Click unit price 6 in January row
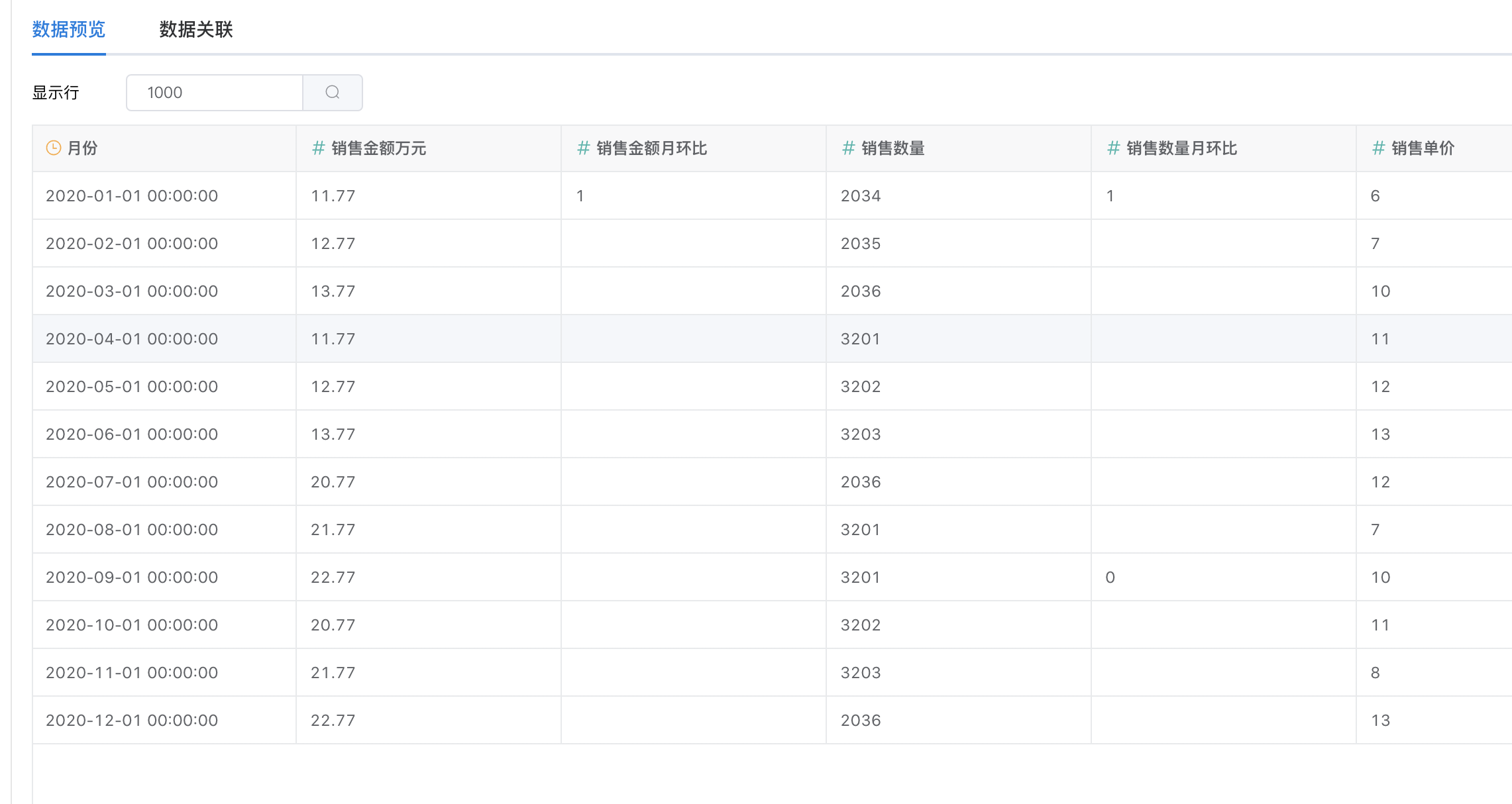 (x=1376, y=196)
